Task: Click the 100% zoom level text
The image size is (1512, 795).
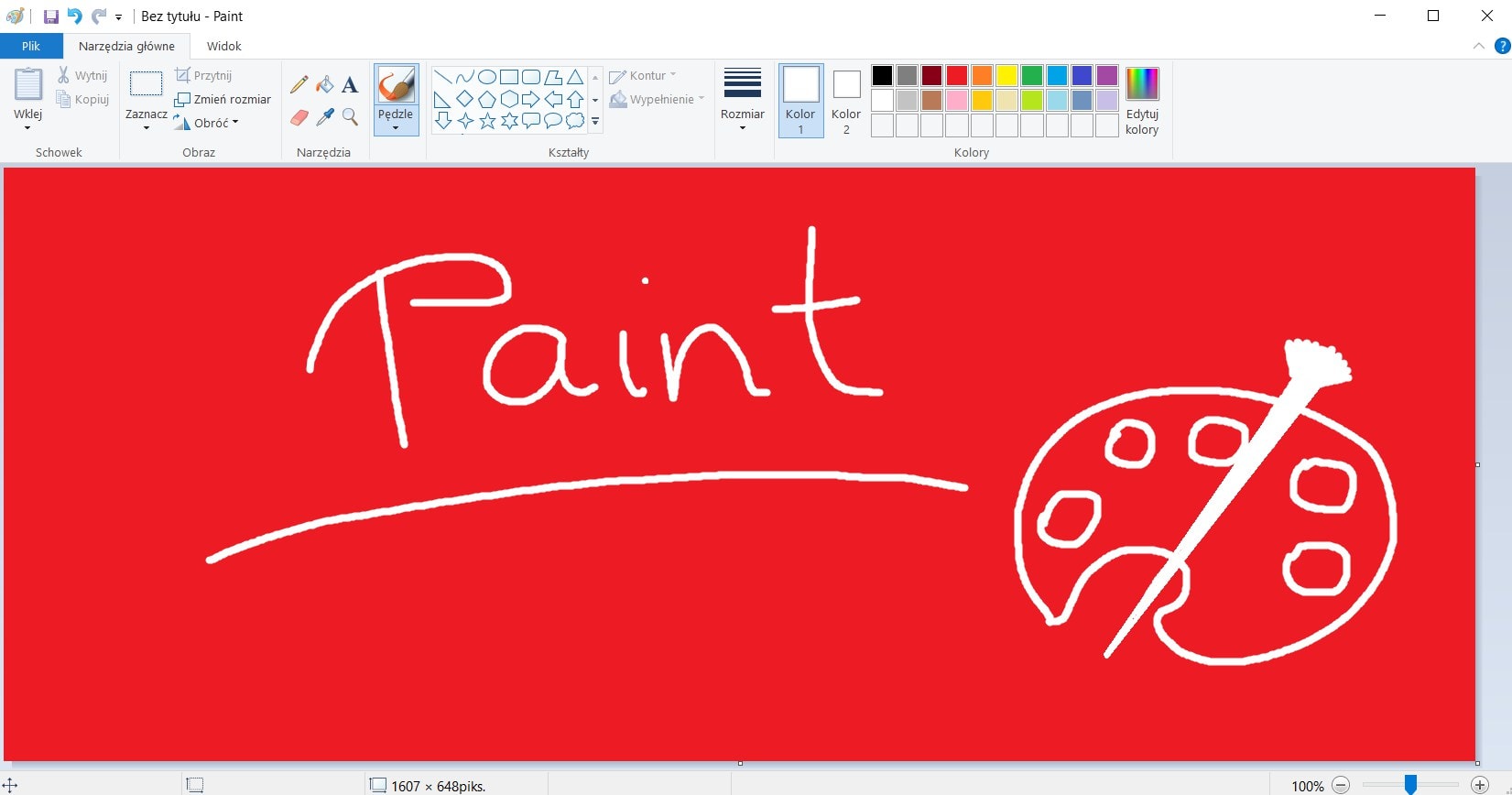Action: 1308,786
